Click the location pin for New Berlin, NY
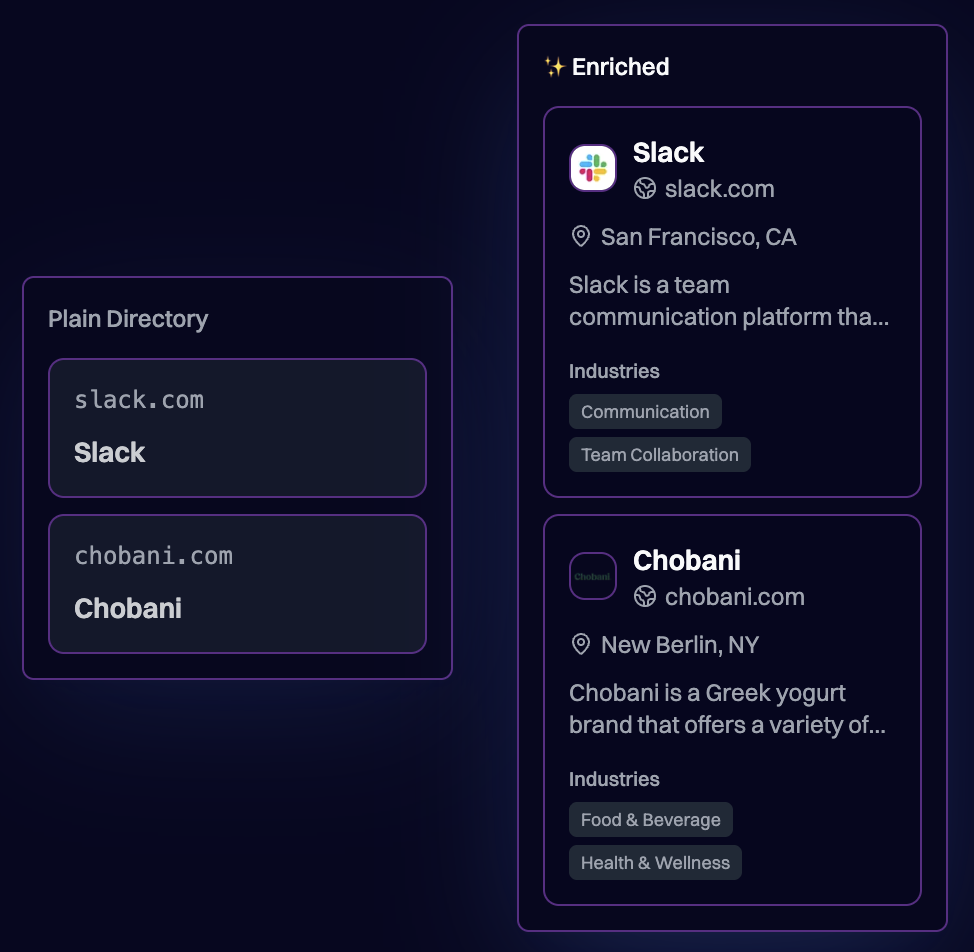 point(580,645)
